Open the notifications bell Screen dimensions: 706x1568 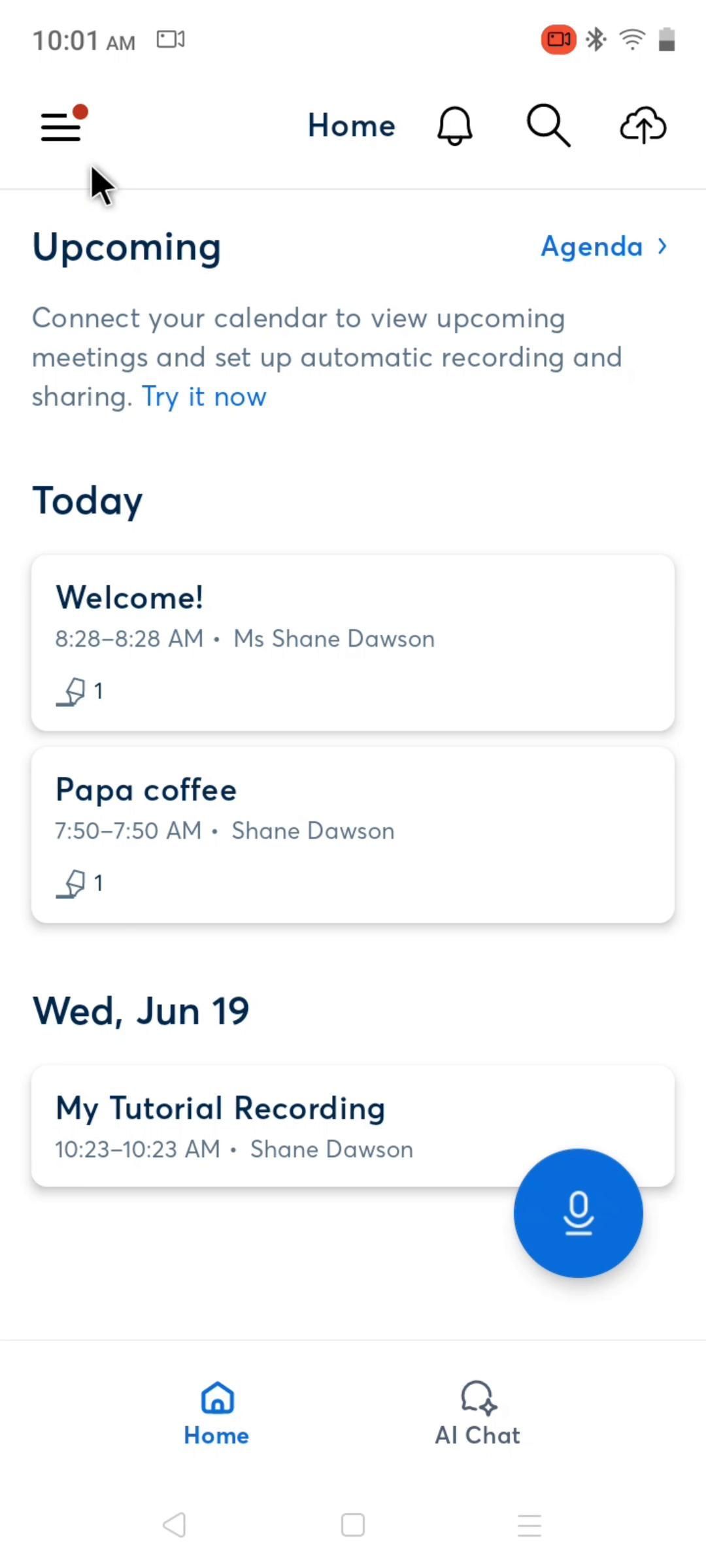[x=454, y=125]
